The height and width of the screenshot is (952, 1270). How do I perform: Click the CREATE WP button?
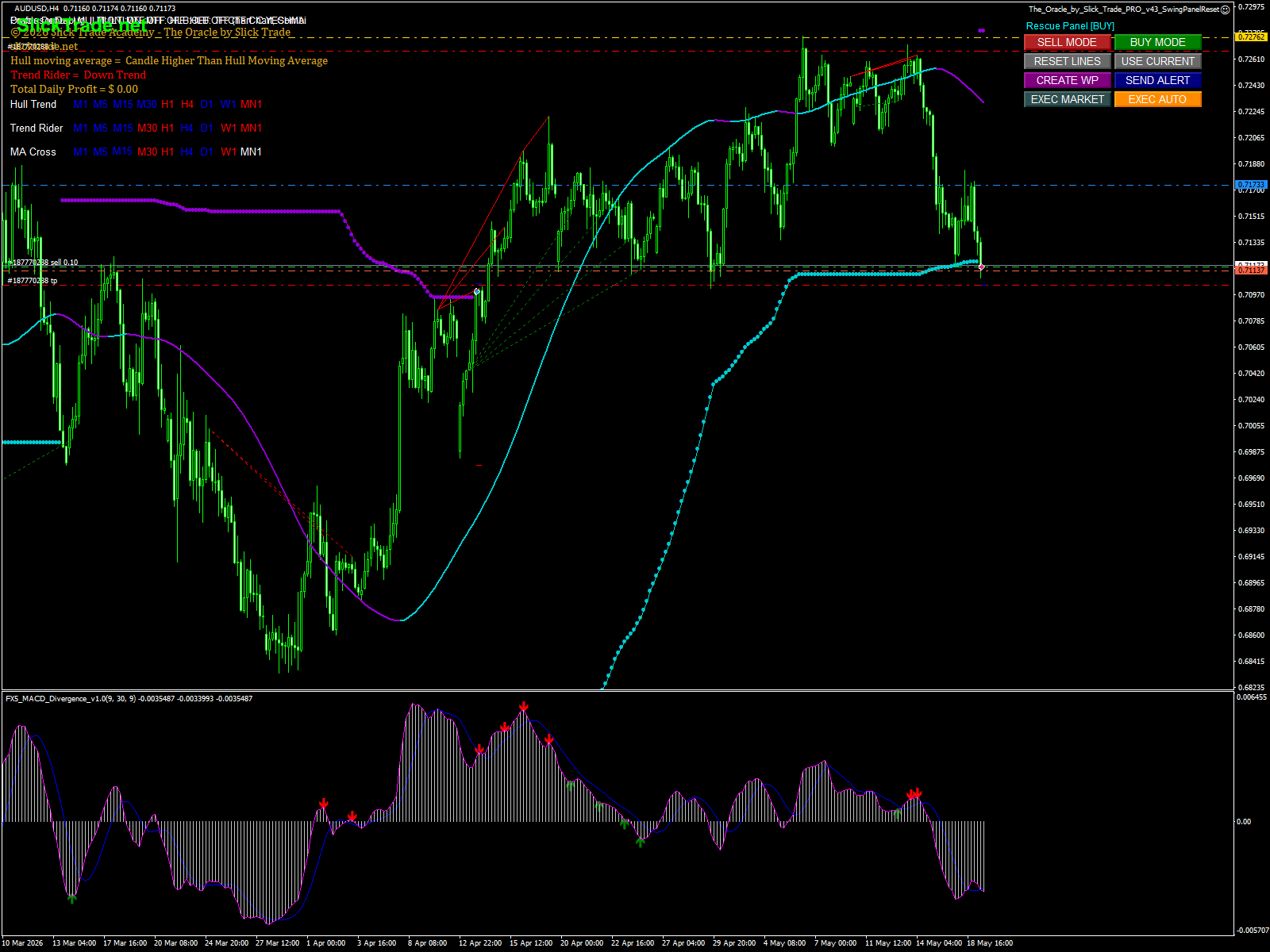coord(1067,80)
